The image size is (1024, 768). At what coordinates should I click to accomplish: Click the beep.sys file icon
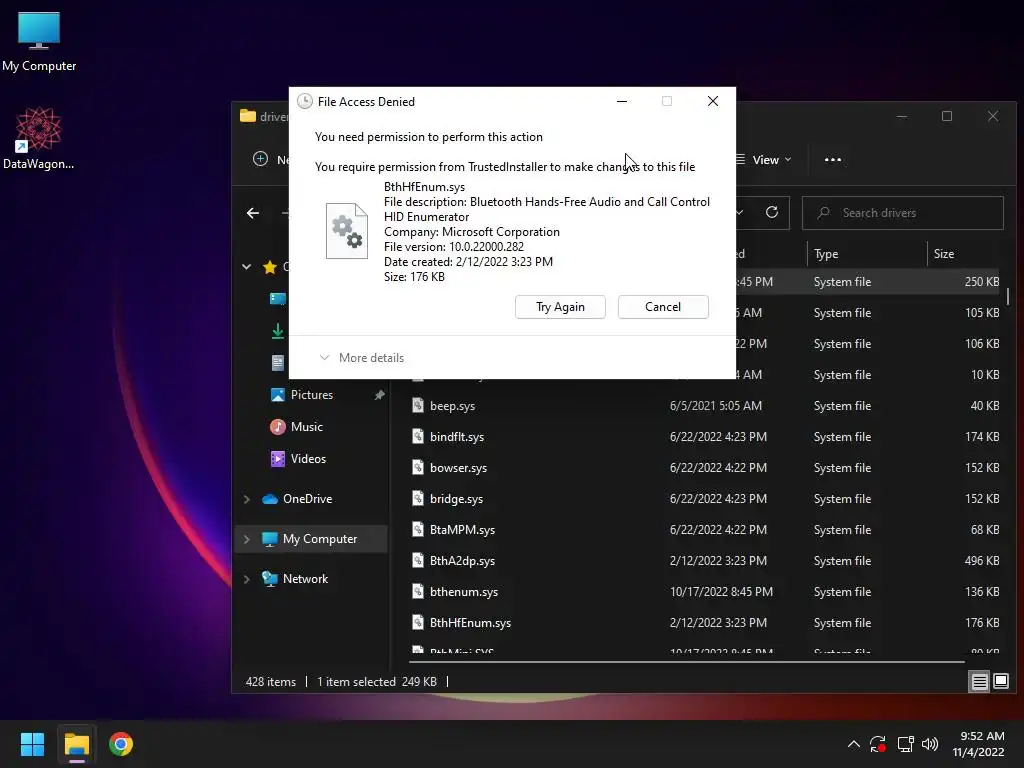(418, 406)
